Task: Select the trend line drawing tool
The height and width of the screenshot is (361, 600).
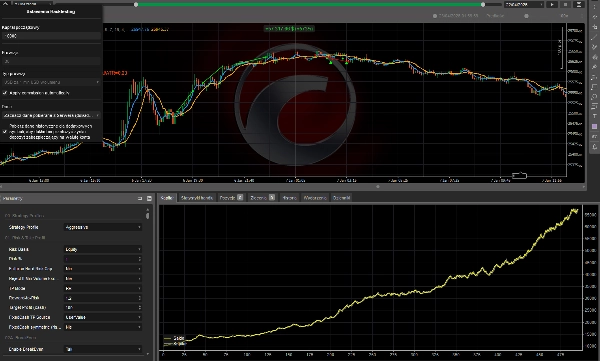Action: 594,37
